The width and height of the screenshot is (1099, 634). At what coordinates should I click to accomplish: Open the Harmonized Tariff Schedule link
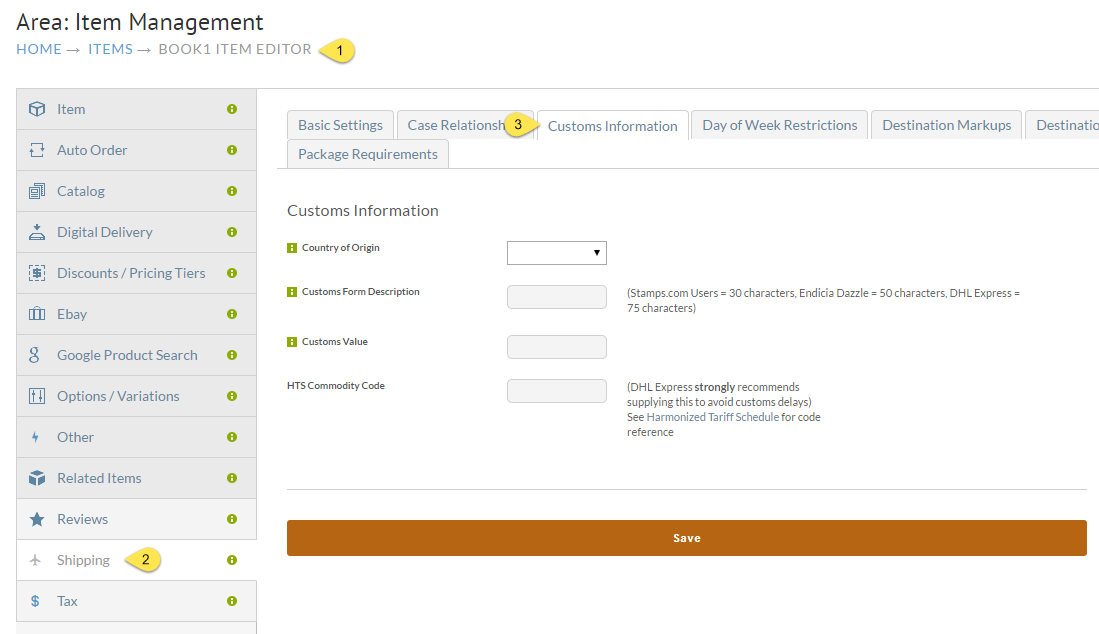click(x=712, y=417)
